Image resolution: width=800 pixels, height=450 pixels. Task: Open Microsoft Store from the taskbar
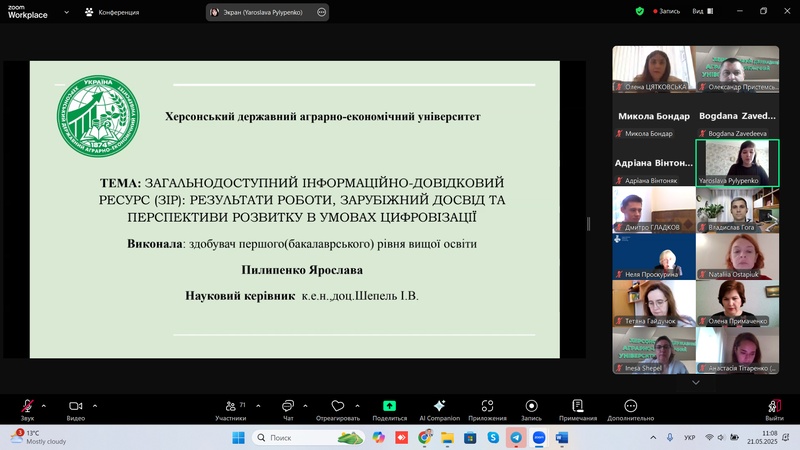[470, 438]
